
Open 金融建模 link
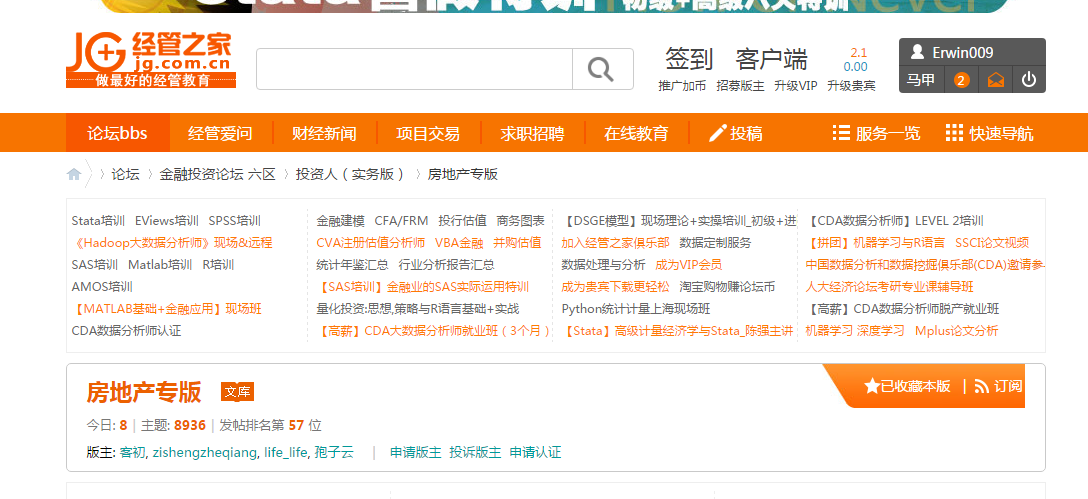341,221
